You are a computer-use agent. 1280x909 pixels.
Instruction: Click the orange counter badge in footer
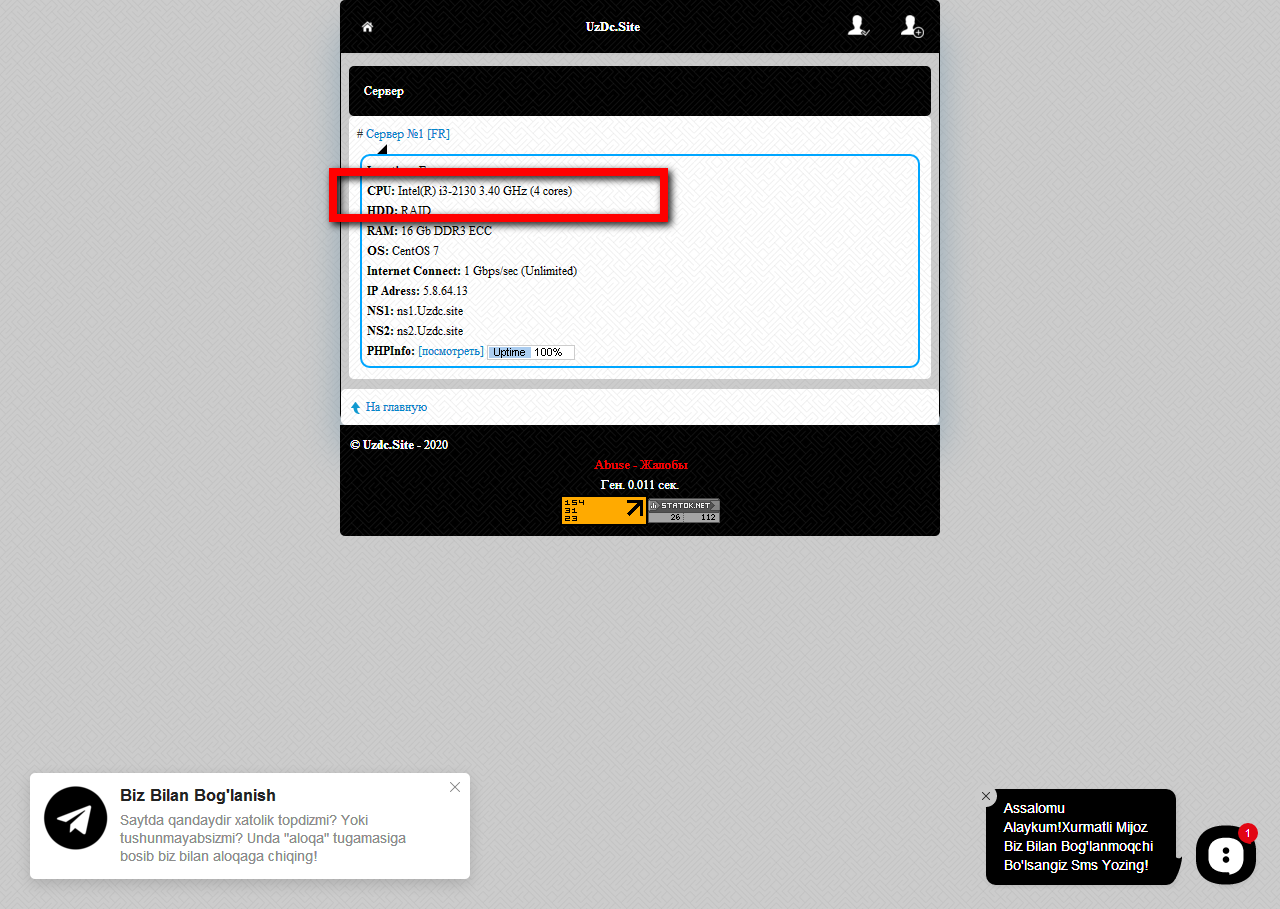click(x=603, y=510)
